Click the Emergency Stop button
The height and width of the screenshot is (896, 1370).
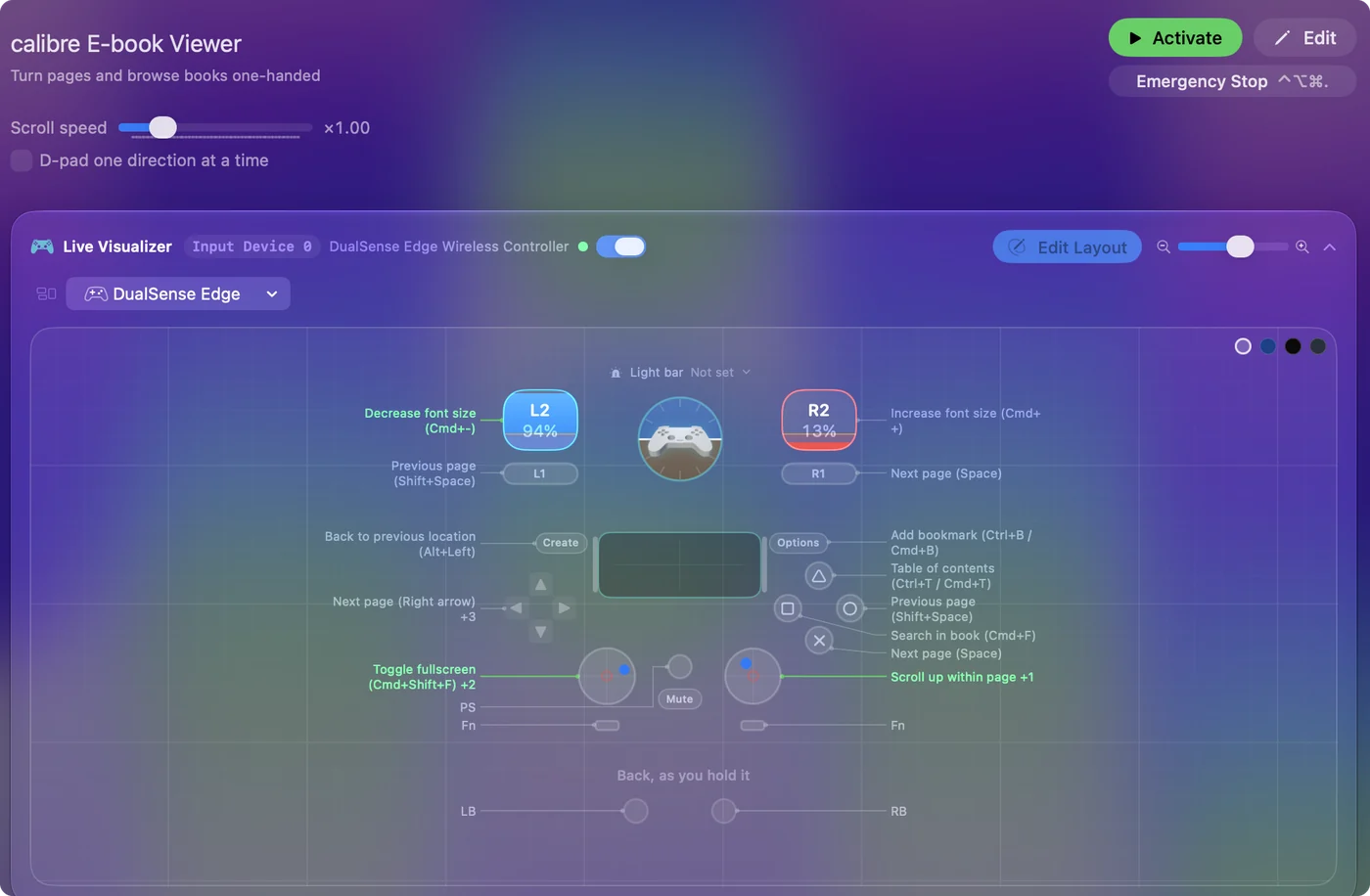click(x=1232, y=81)
